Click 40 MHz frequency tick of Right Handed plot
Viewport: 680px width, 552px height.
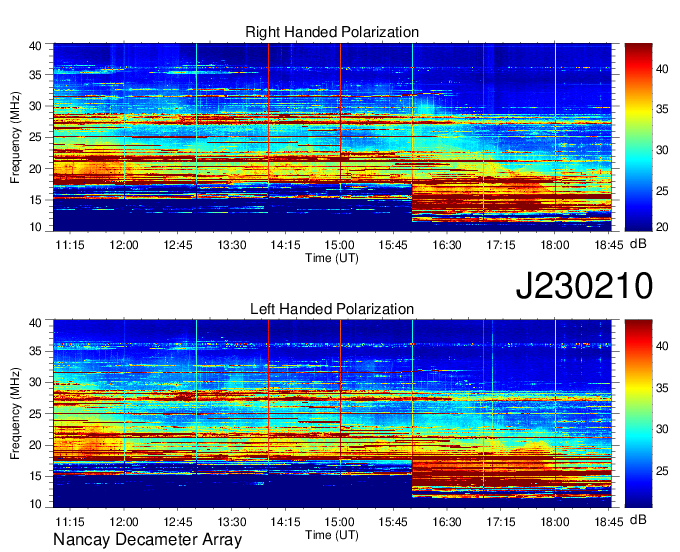(35, 46)
